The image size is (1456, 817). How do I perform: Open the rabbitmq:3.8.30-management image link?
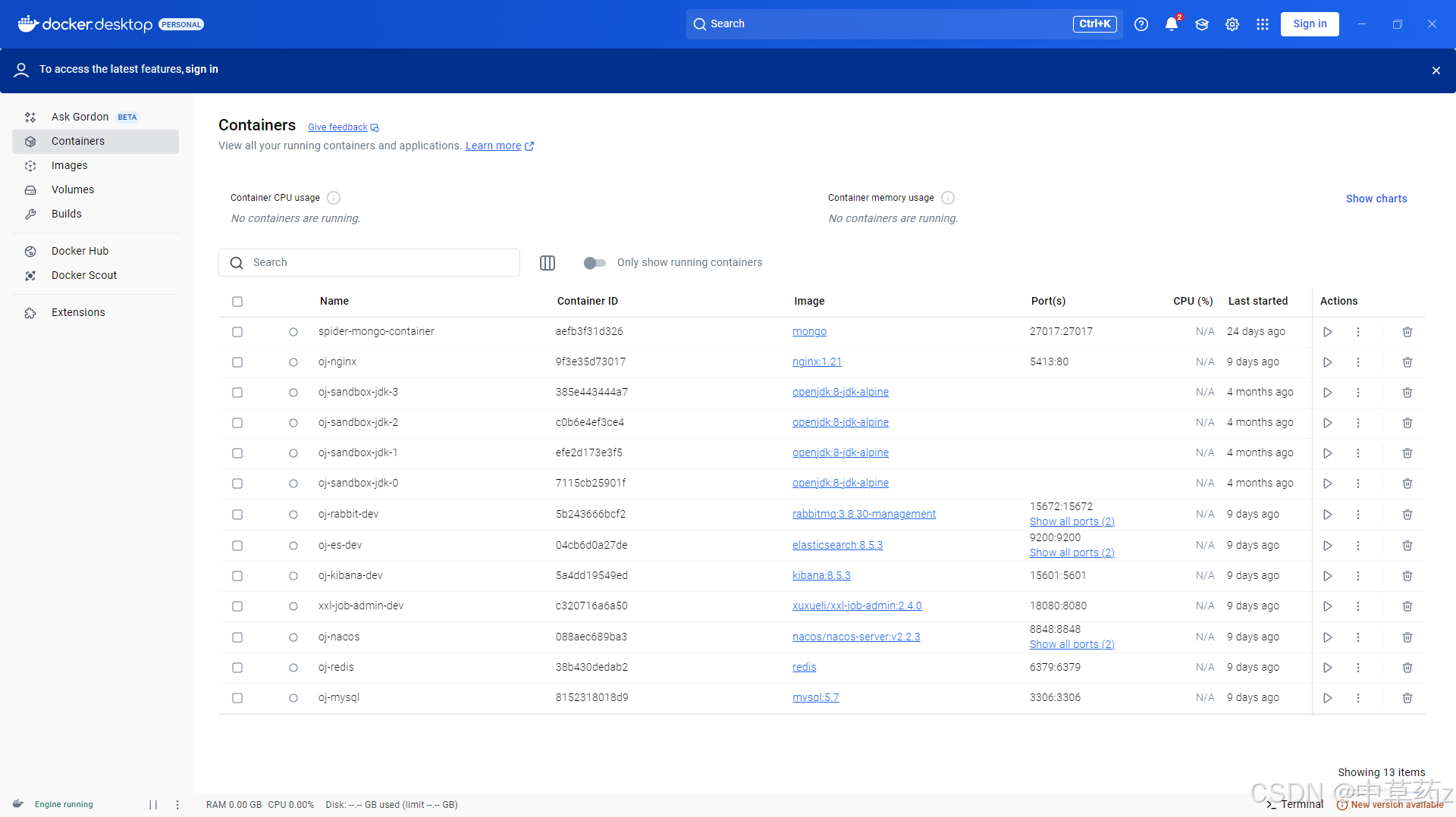[x=864, y=515]
